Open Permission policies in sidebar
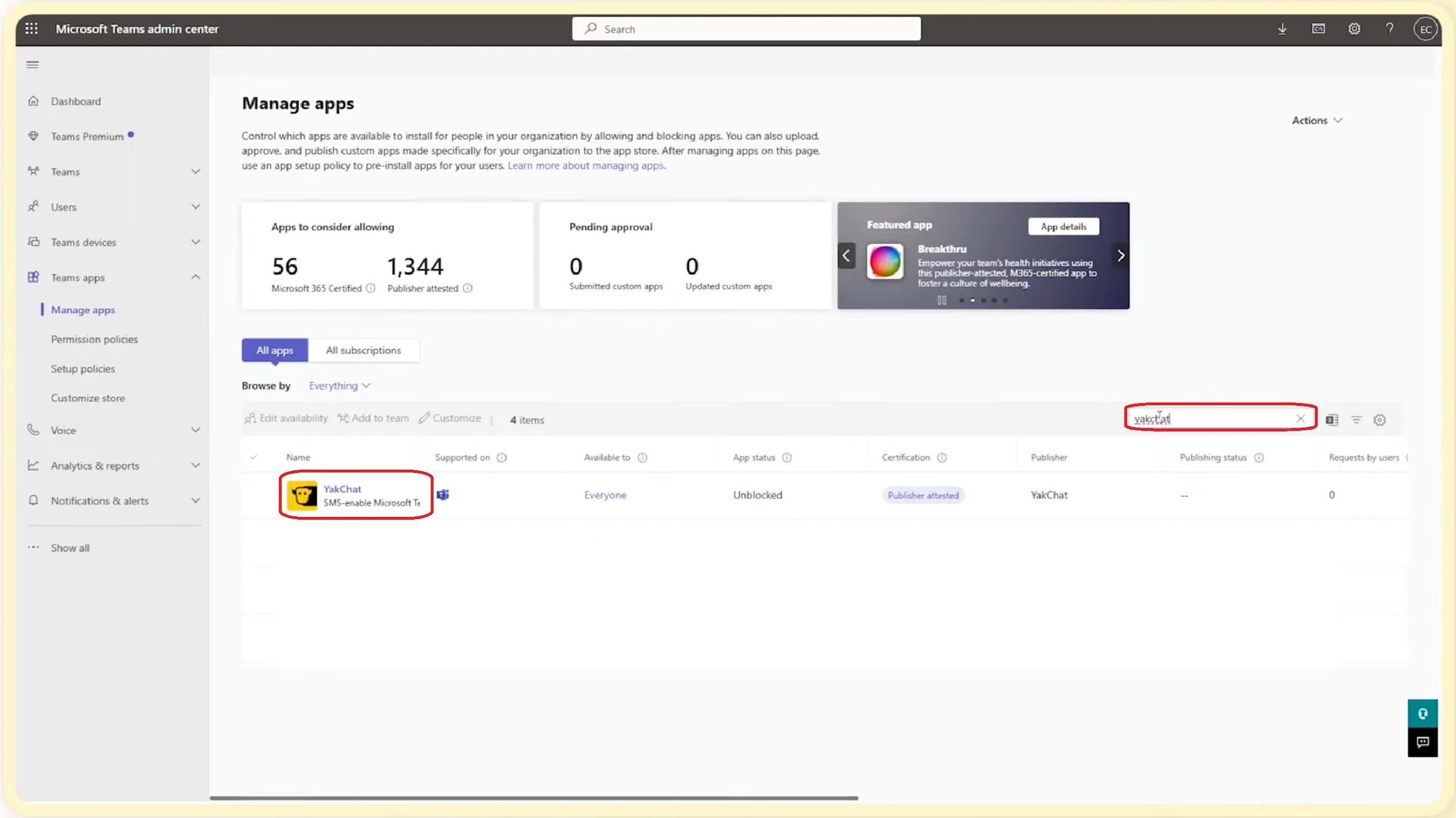The image size is (1456, 818). tap(94, 339)
